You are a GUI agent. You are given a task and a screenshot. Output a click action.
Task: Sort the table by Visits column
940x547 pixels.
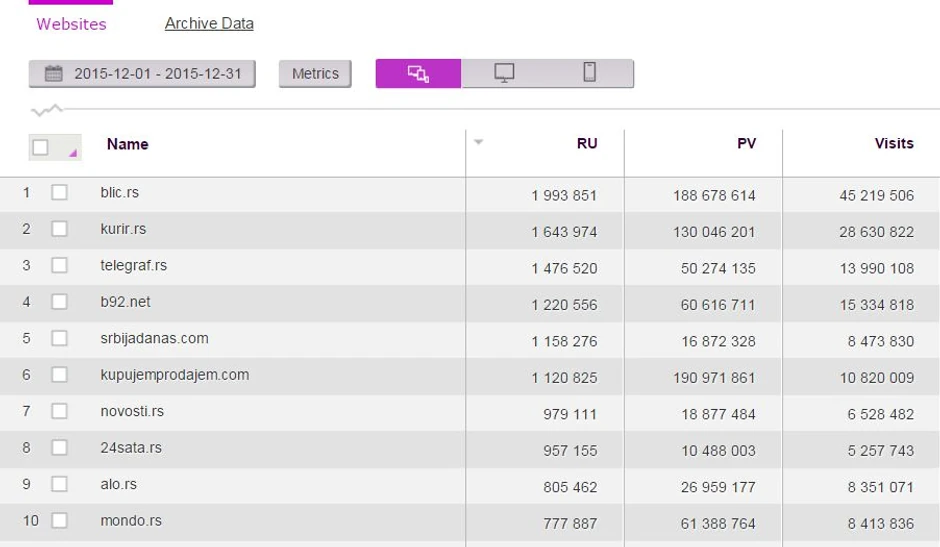(893, 144)
